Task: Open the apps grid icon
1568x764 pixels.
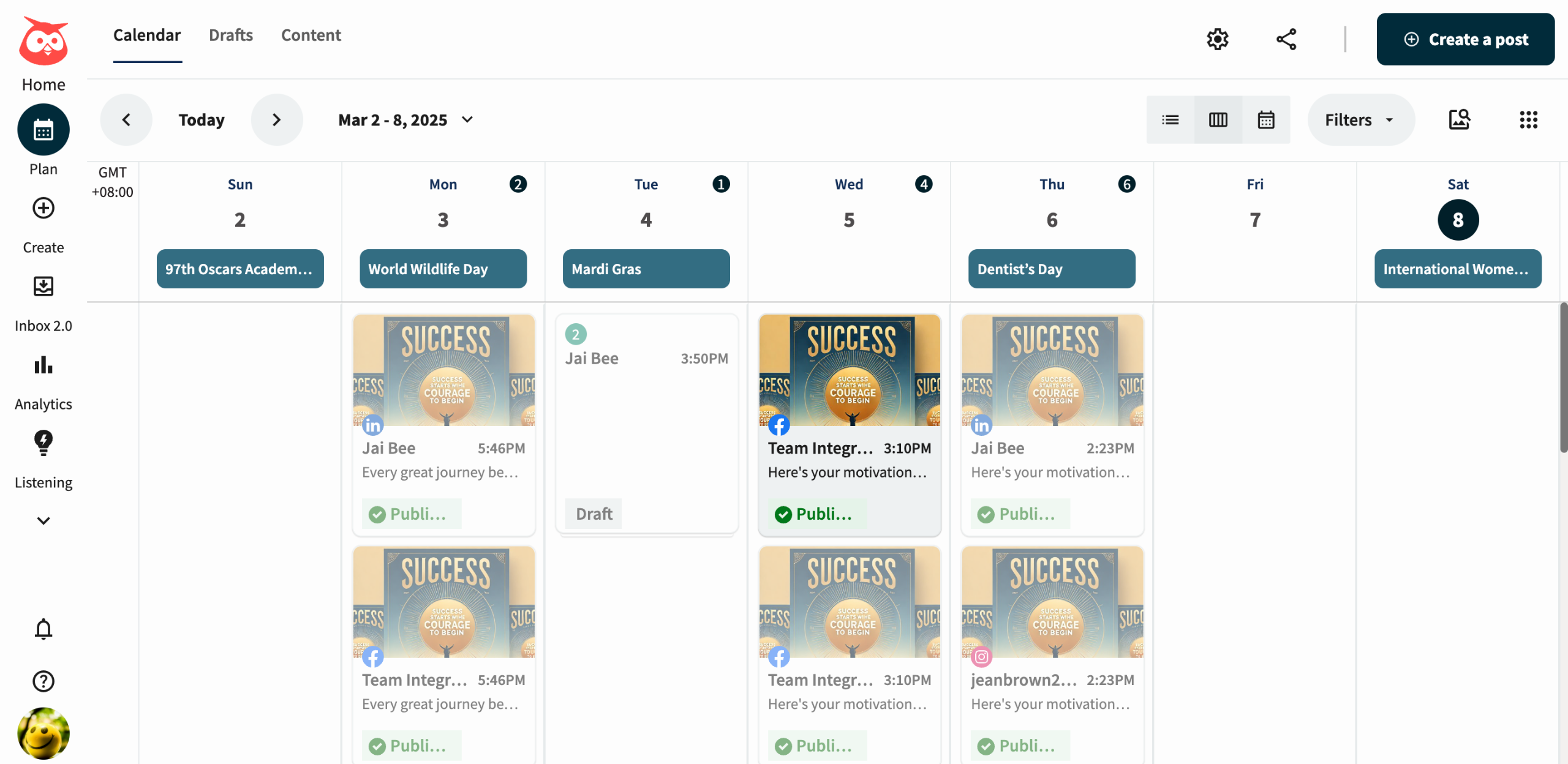Action: (x=1528, y=119)
